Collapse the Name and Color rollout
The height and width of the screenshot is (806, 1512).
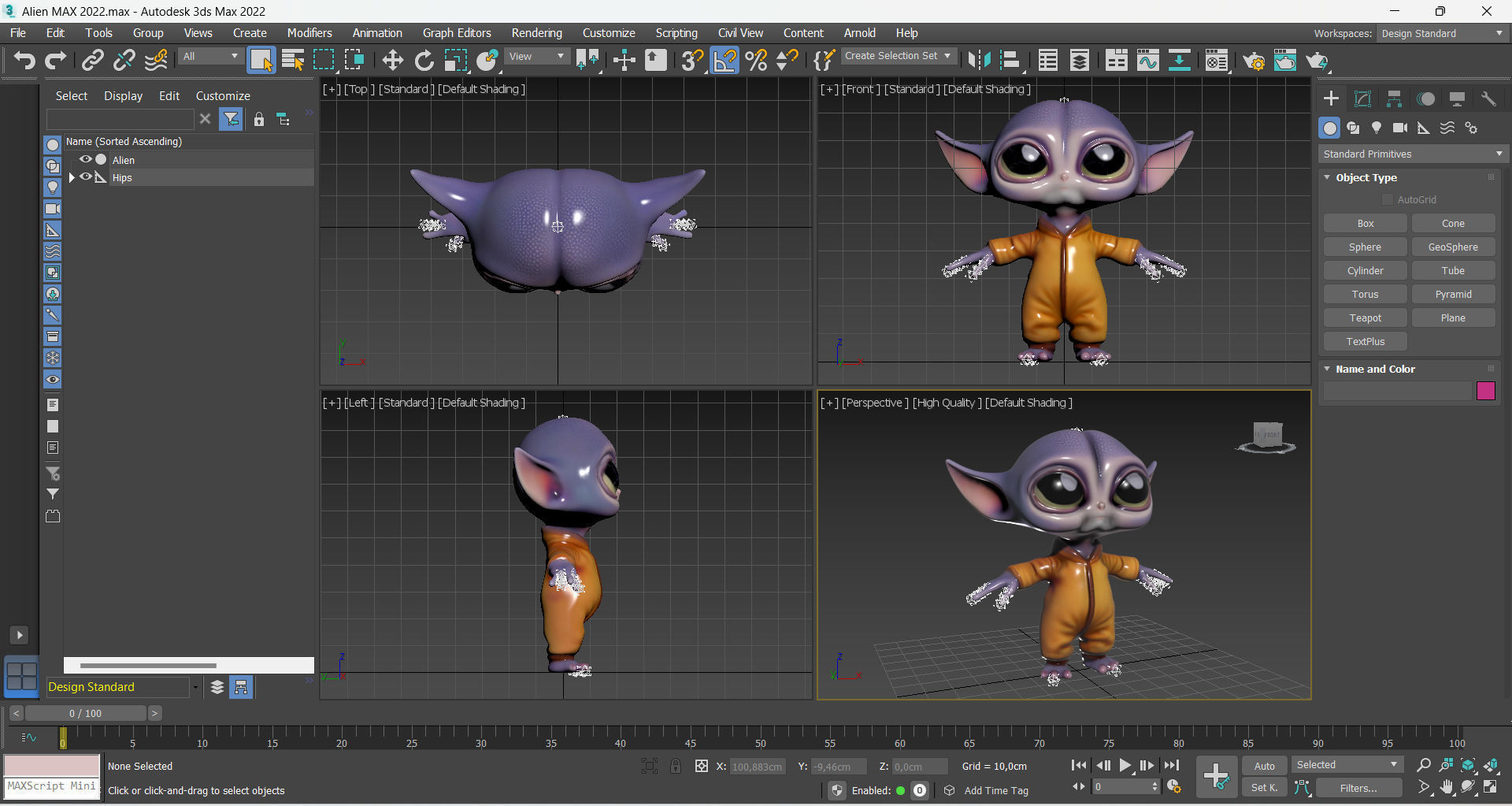pyautogui.click(x=1328, y=369)
